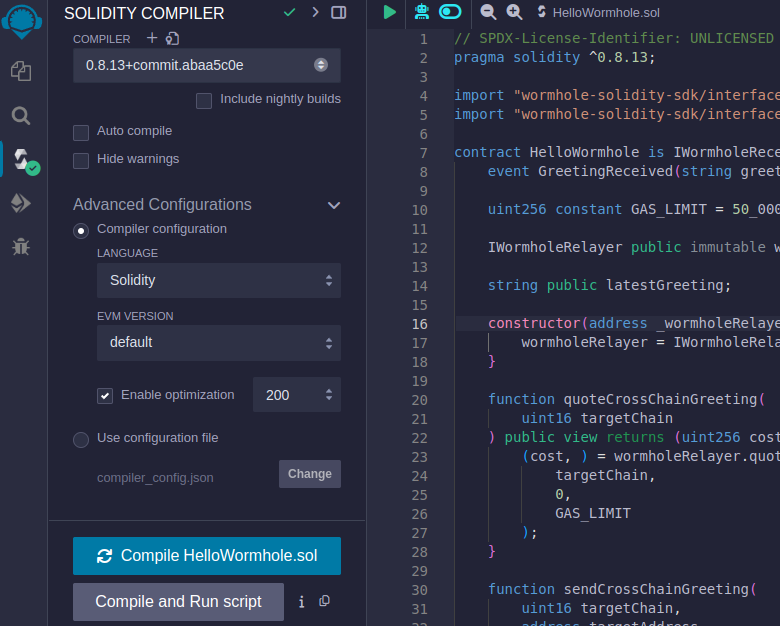Screen dimensions: 780x626
Task: Uncheck Enable optimization checkbox
Action: (105, 396)
